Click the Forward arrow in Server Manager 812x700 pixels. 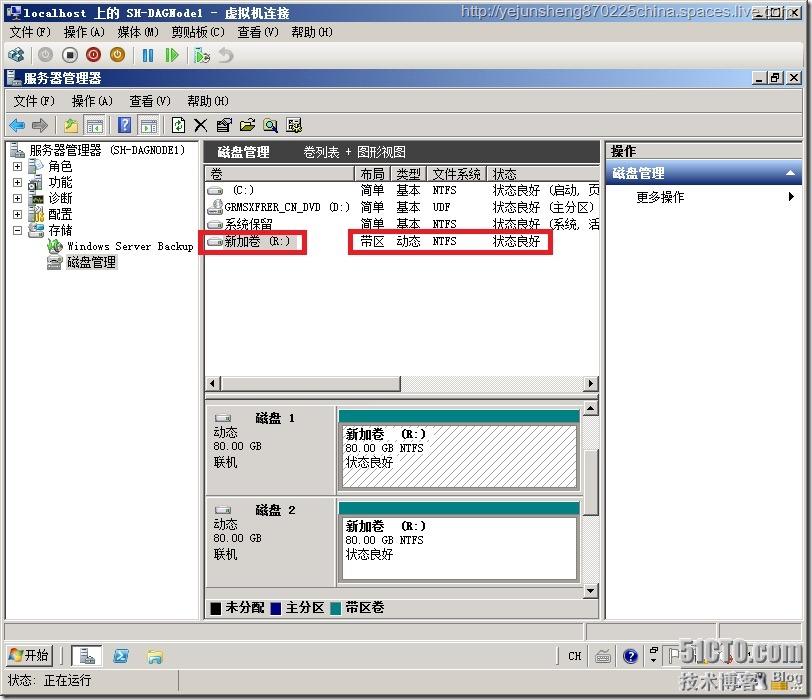pos(39,125)
